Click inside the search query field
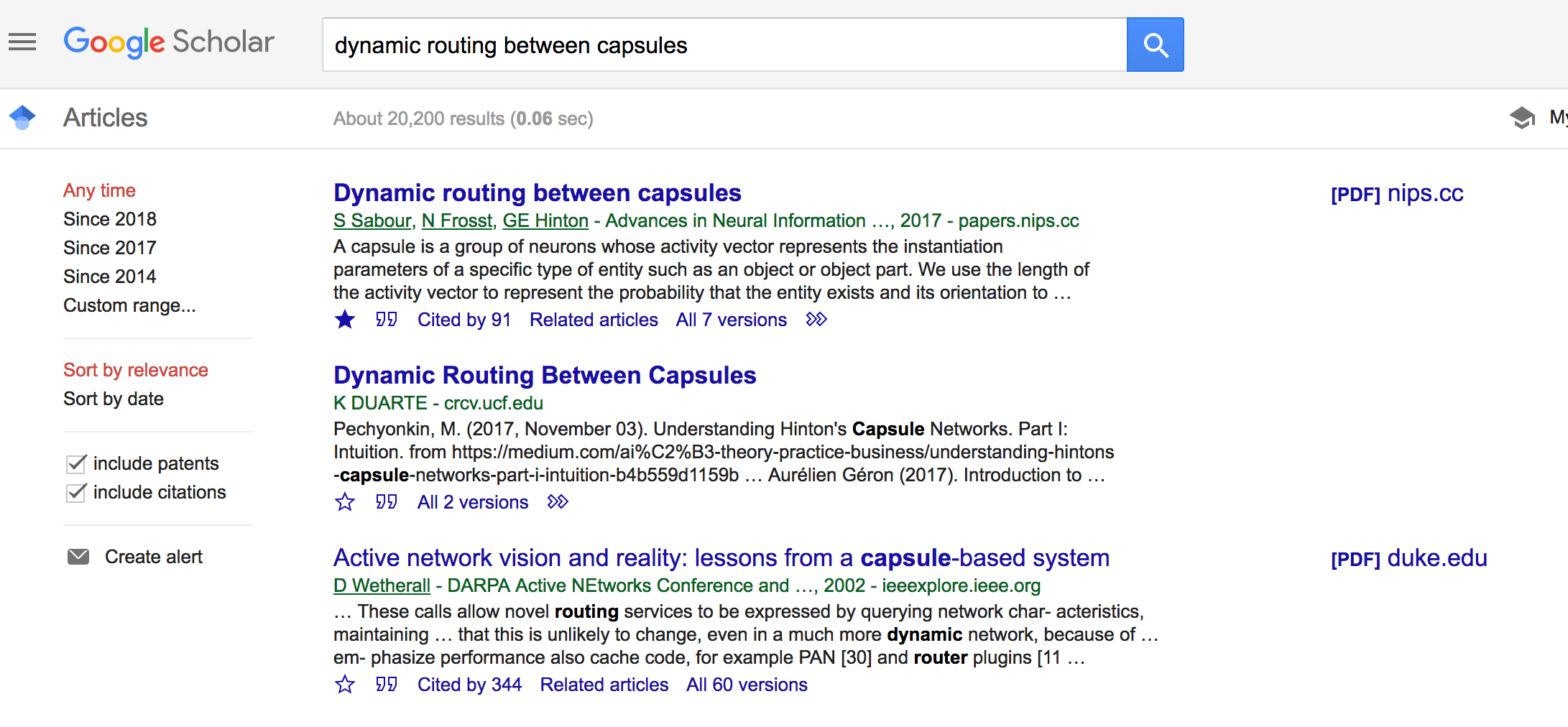This screenshot has width=1568, height=727. point(719,45)
